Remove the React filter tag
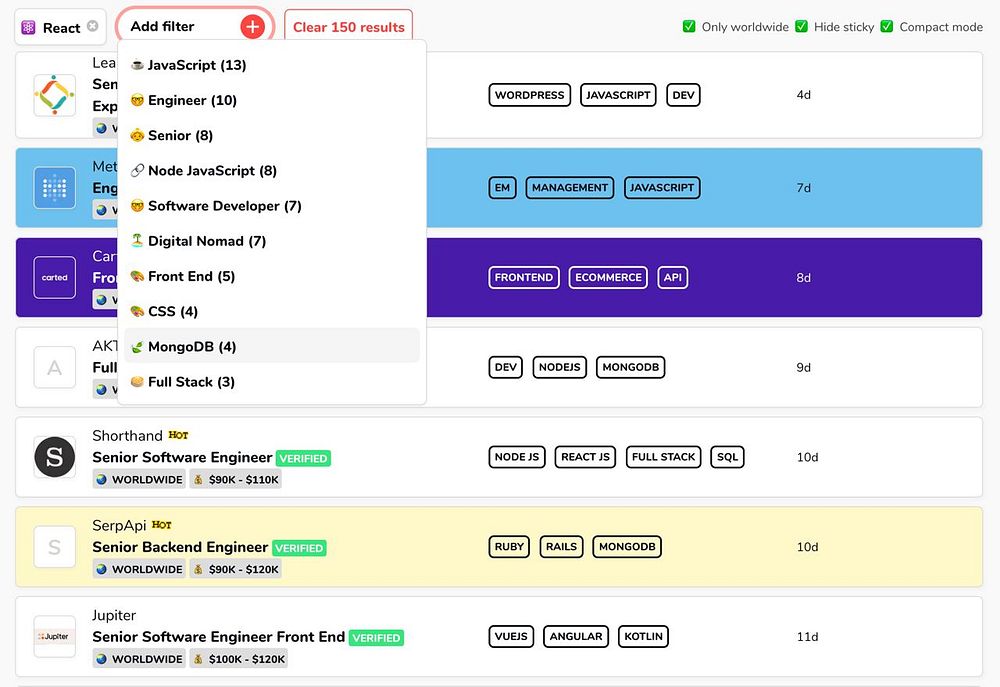1000x687 pixels. [92, 26]
